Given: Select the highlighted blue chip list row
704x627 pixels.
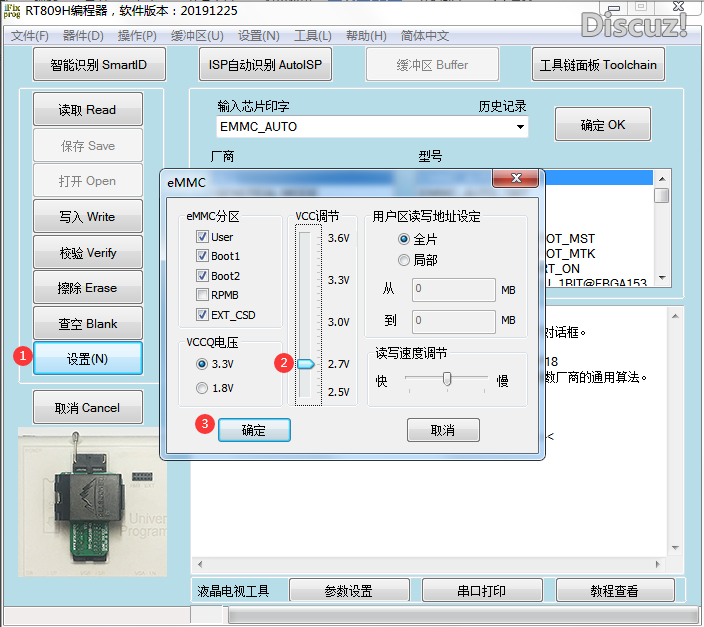Looking at the screenshot, I should coord(598,177).
